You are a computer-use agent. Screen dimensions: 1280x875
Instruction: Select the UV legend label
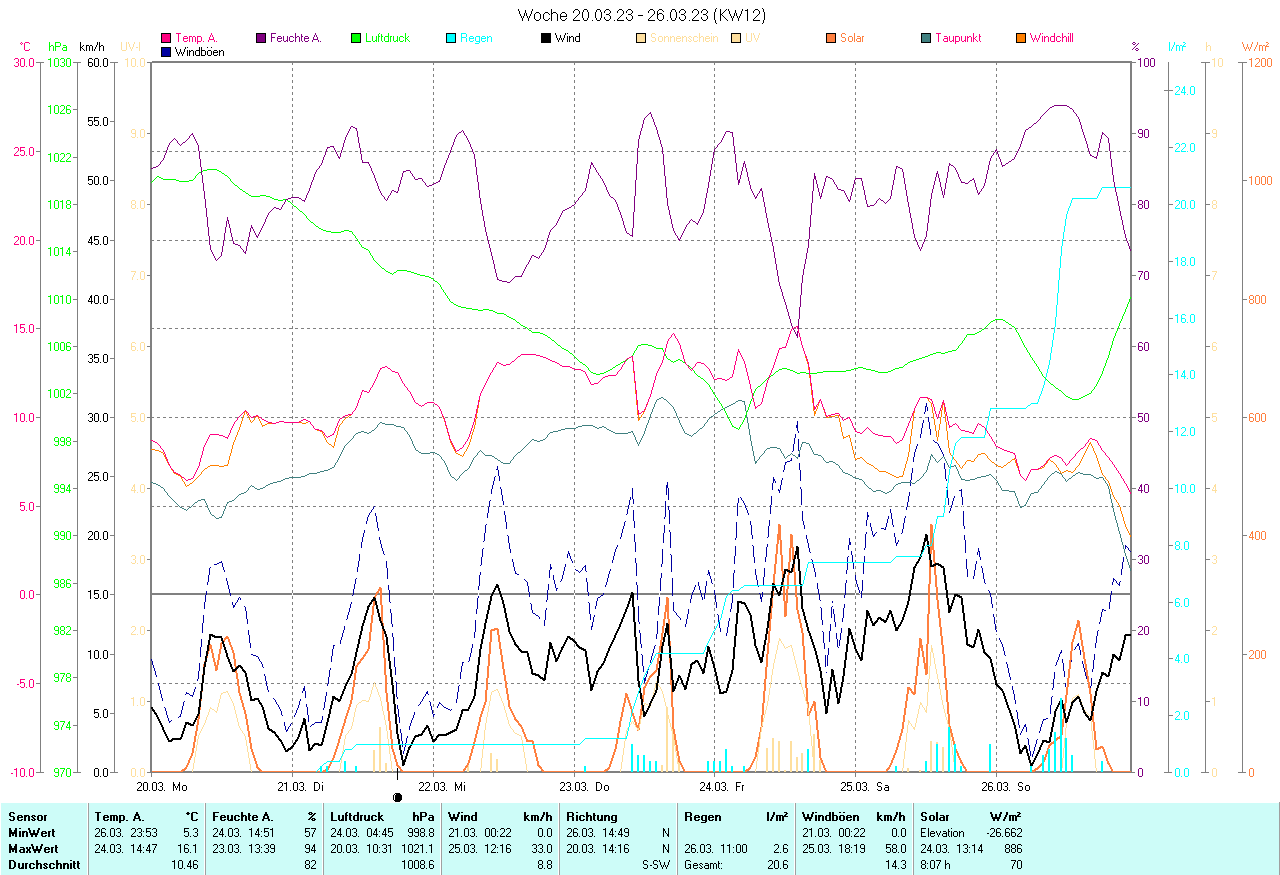(753, 38)
